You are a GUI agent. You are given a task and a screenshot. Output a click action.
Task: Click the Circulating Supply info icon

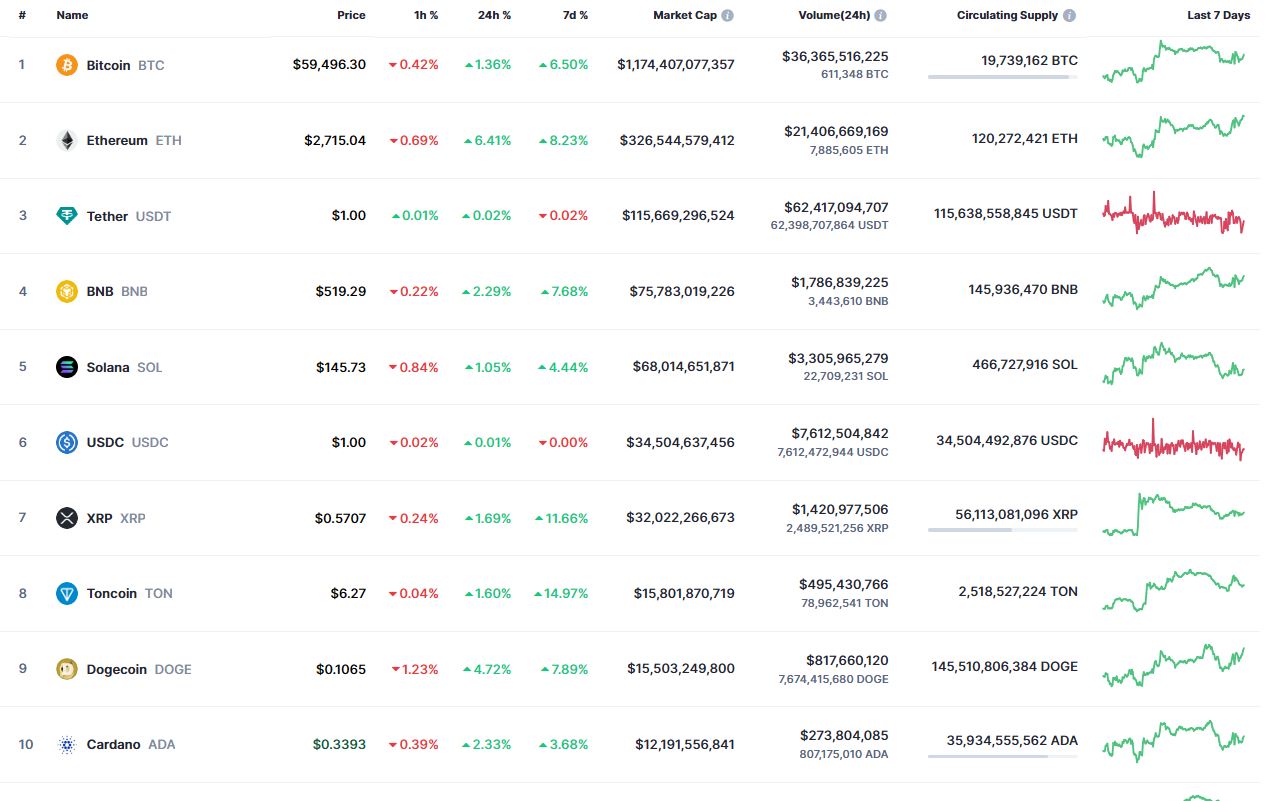(1070, 16)
